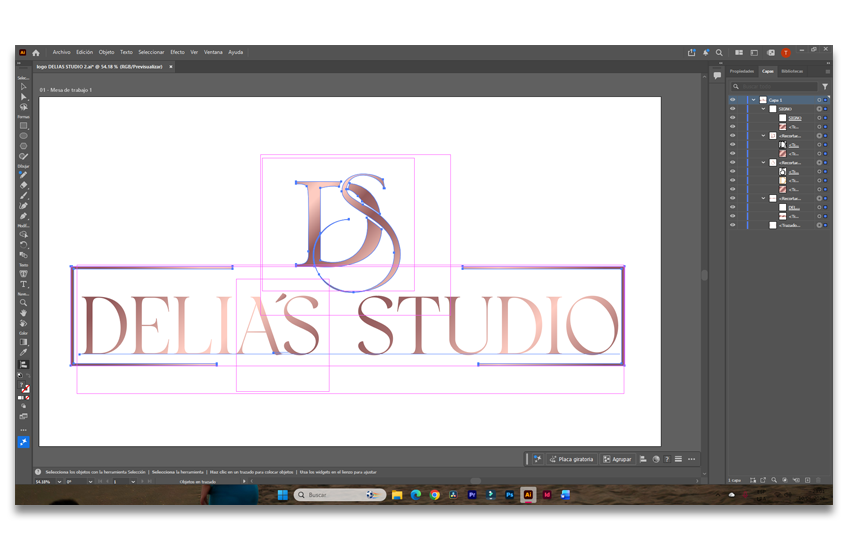
Task: Switch to the Propiedades tab
Action: 742,72
